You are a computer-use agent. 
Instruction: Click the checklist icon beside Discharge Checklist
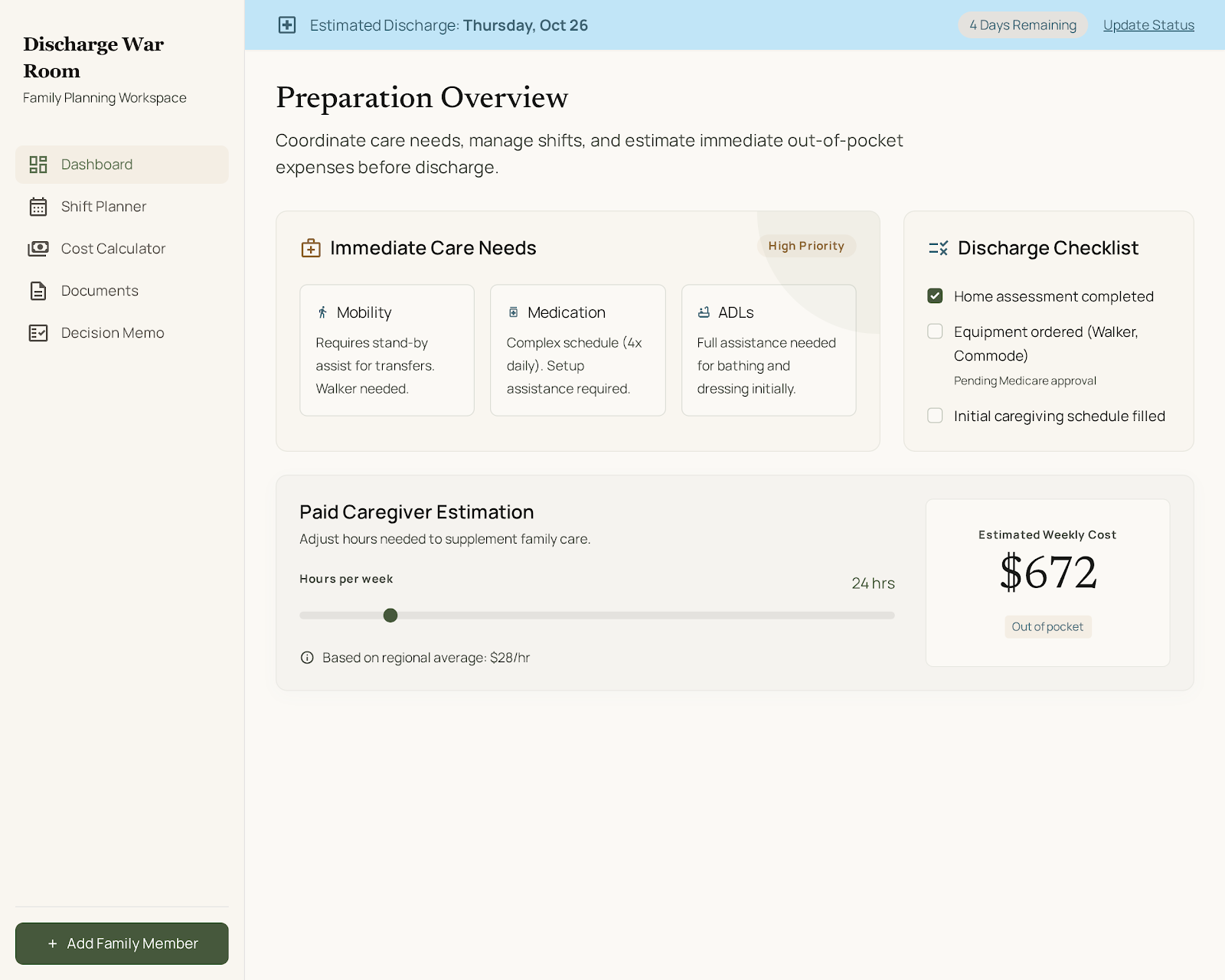coord(937,247)
